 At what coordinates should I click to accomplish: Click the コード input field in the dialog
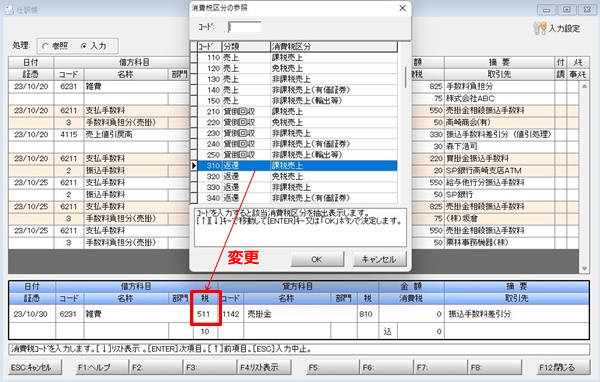click(245, 27)
